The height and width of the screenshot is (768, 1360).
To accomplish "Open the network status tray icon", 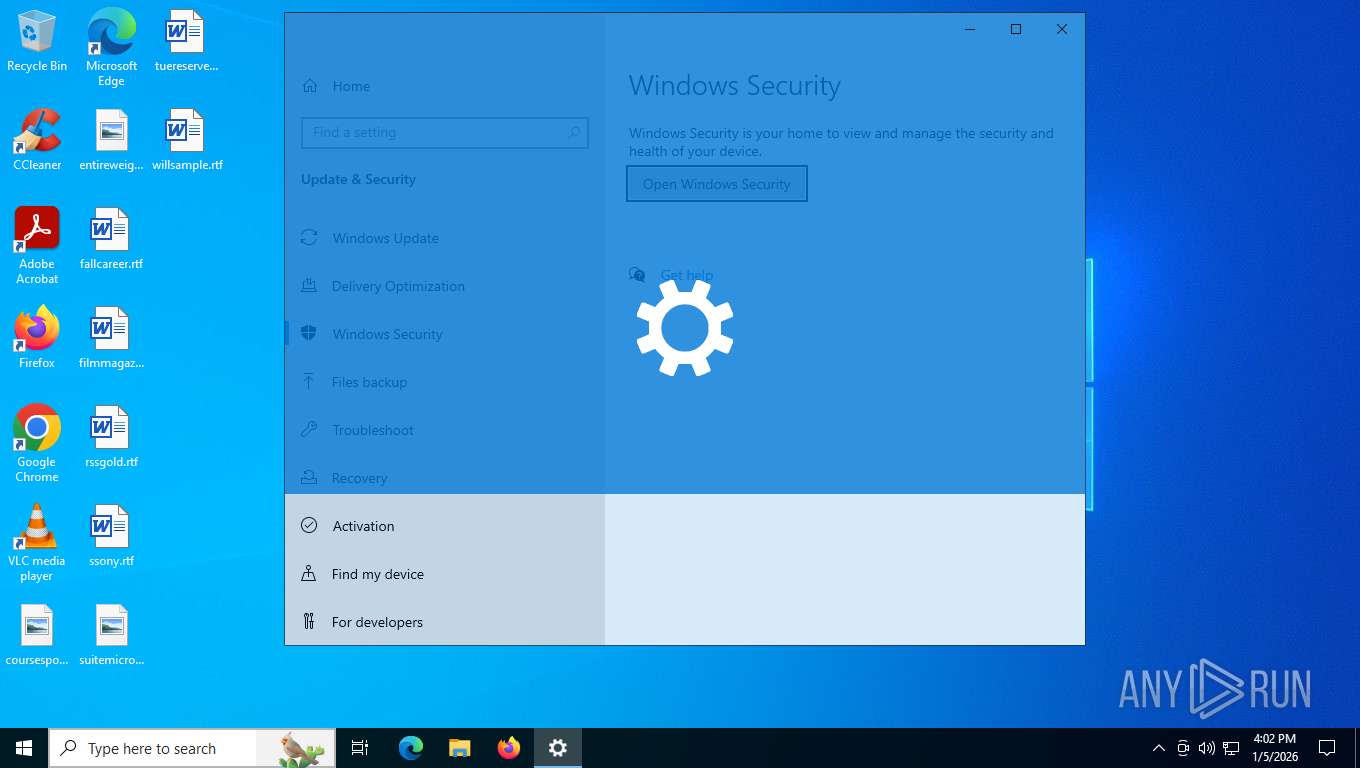I will click(1231, 748).
